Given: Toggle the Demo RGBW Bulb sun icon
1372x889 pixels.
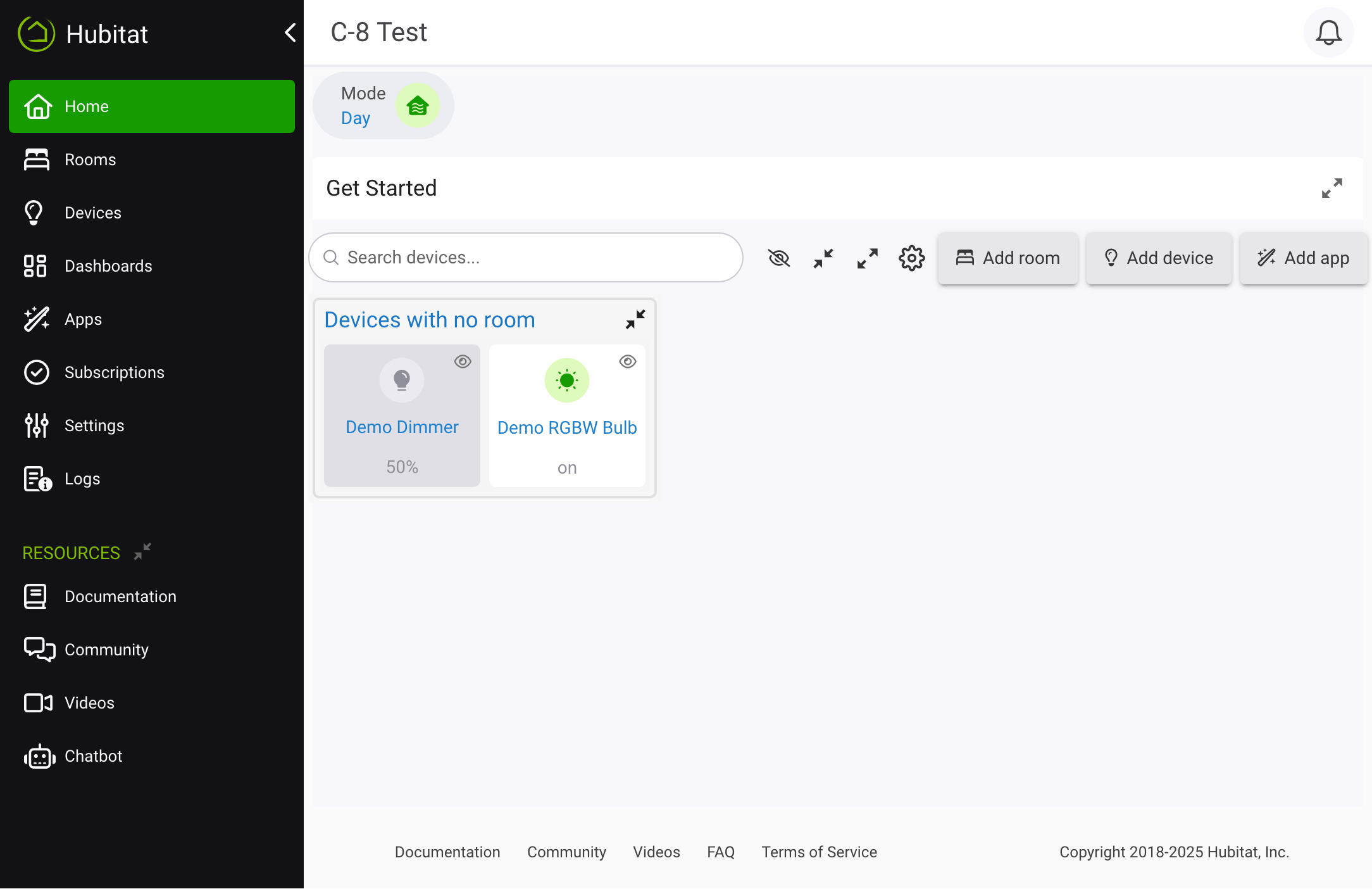Looking at the screenshot, I should pos(567,380).
